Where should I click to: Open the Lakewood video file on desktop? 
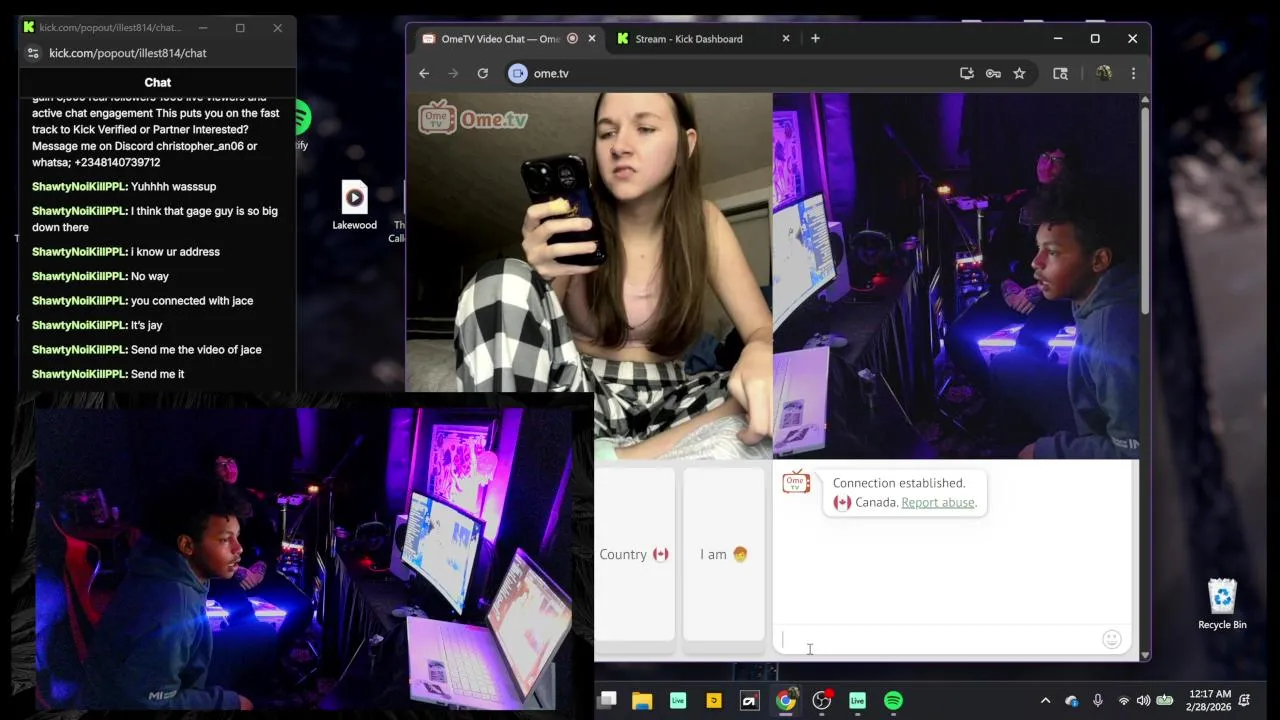click(x=355, y=205)
